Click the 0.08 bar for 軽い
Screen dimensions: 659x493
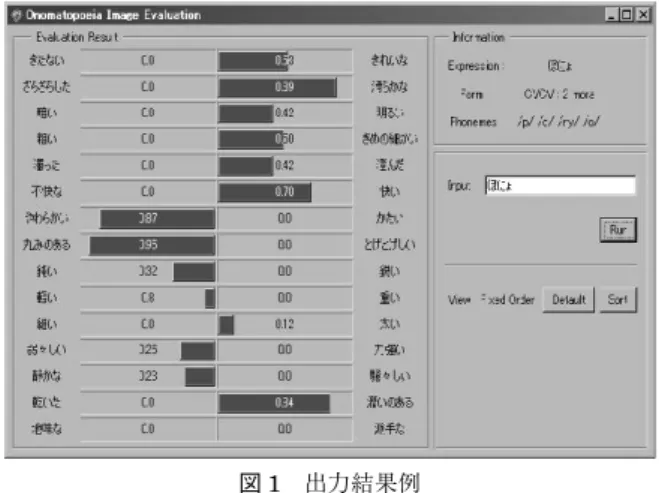click(210, 298)
